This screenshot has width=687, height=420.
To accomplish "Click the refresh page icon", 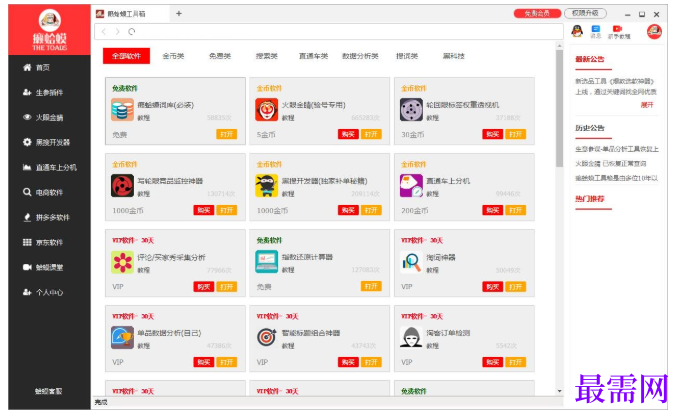I will coord(131,32).
